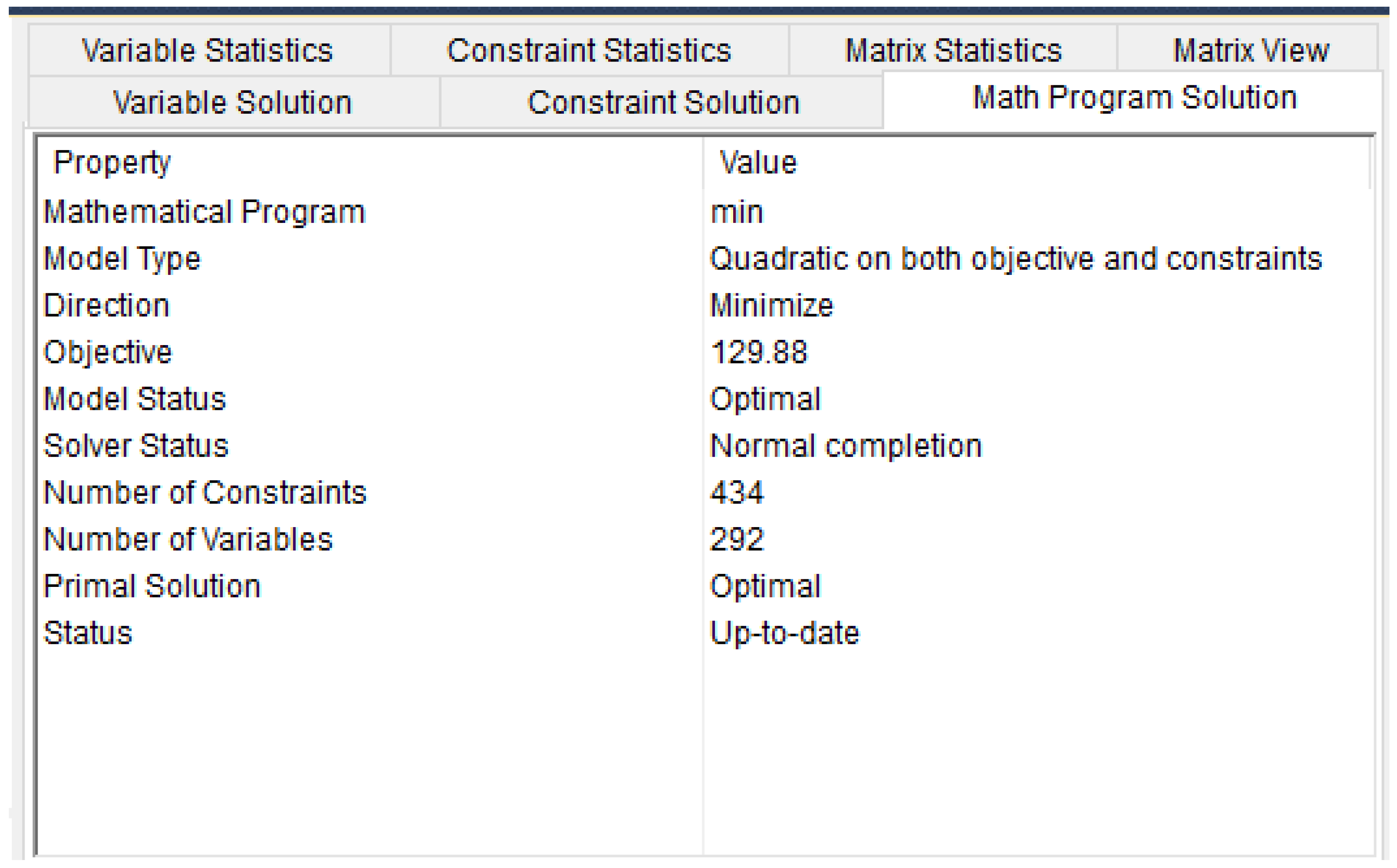Click the Number of Constraints row
1397x868 pixels.
click(x=205, y=492)
